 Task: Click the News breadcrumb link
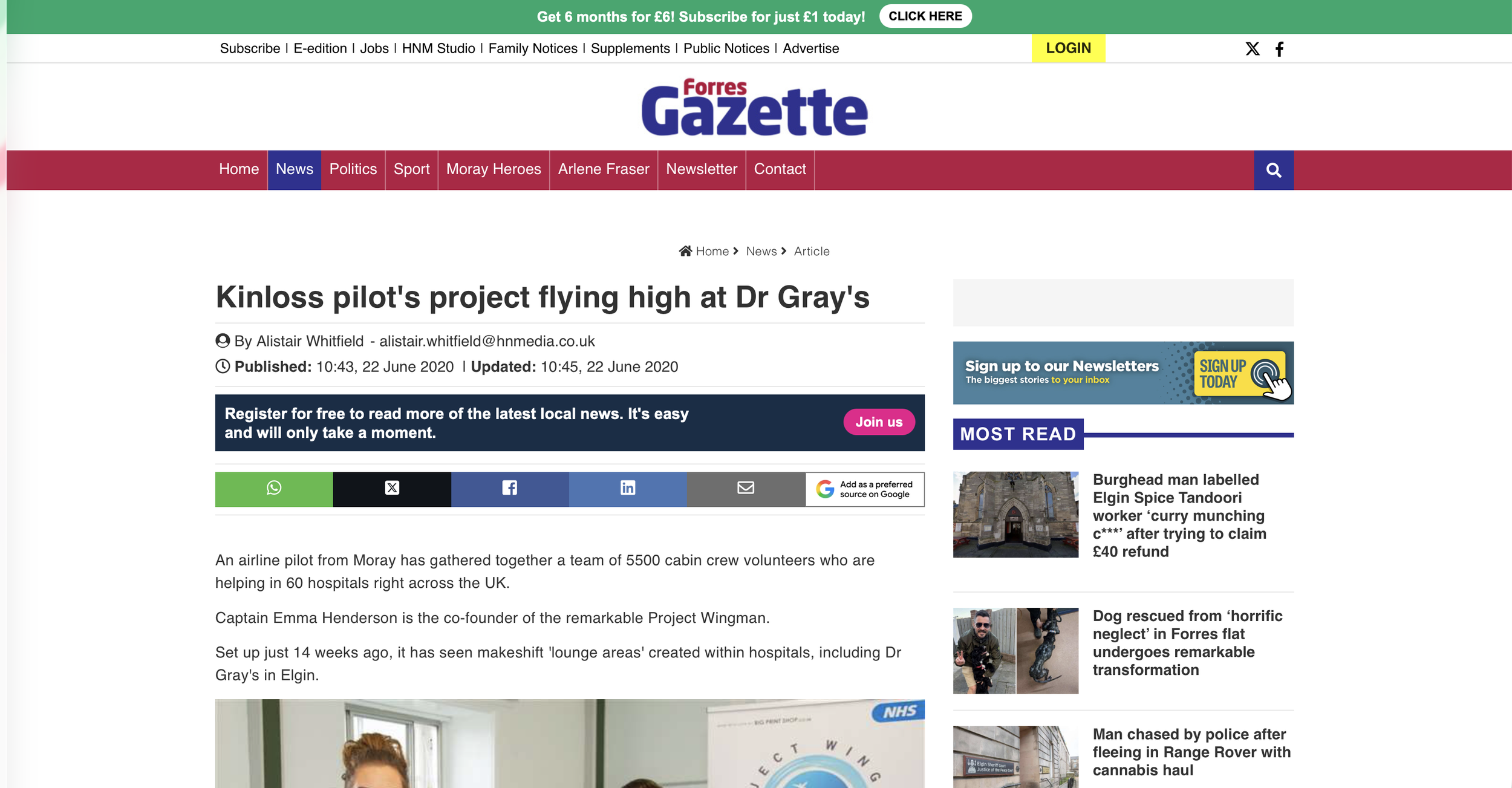pos(761,251)
